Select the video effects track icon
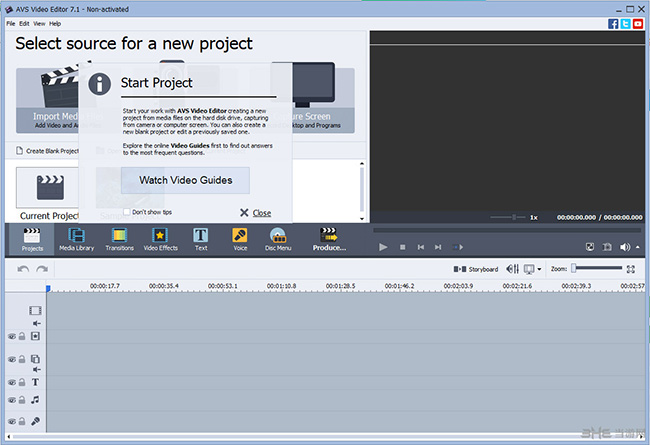Viewport: 650px width, 445px height. click(x=35, y=336)
